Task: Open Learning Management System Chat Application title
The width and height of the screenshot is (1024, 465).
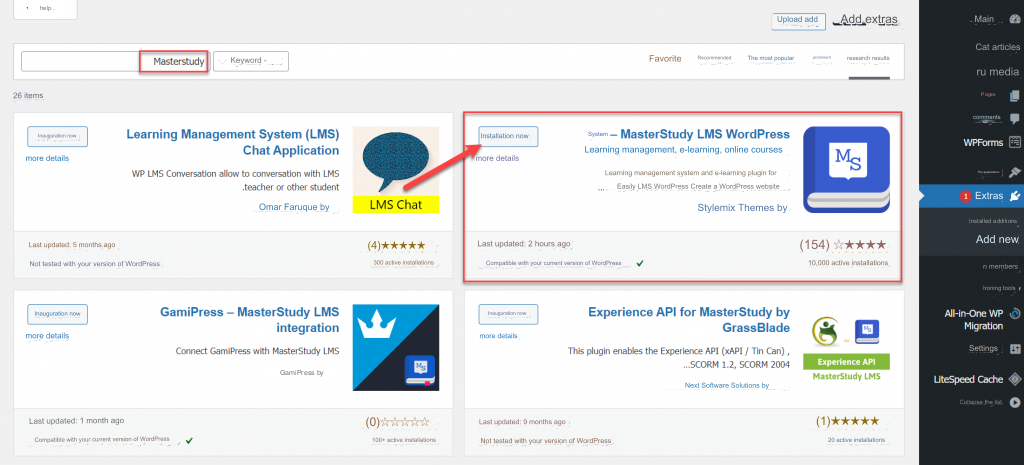Action: [x=232, y=142]
